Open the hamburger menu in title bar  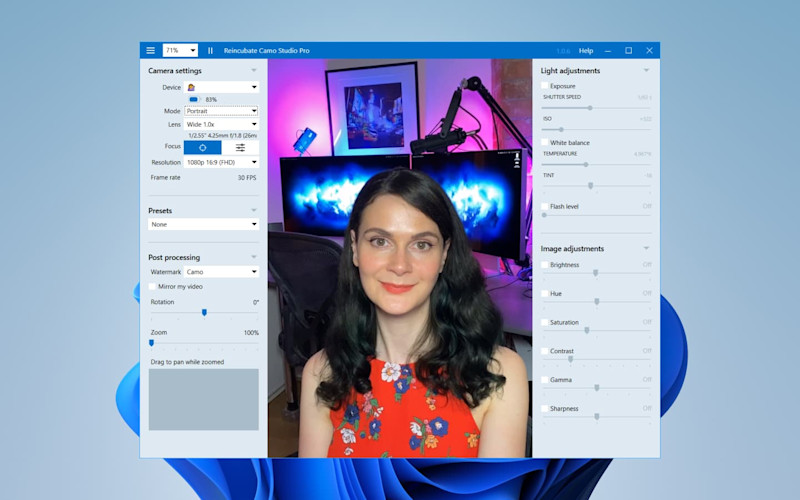151,50
